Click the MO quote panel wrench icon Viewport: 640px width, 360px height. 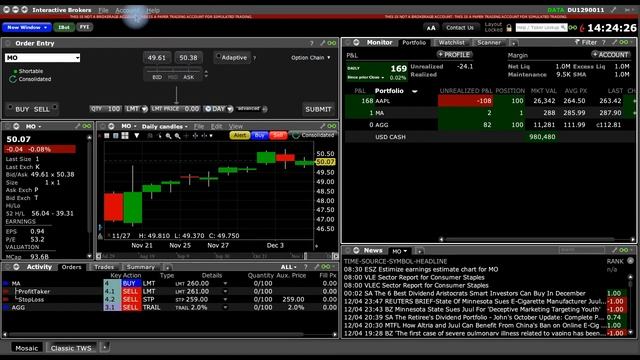coord(78,126)
